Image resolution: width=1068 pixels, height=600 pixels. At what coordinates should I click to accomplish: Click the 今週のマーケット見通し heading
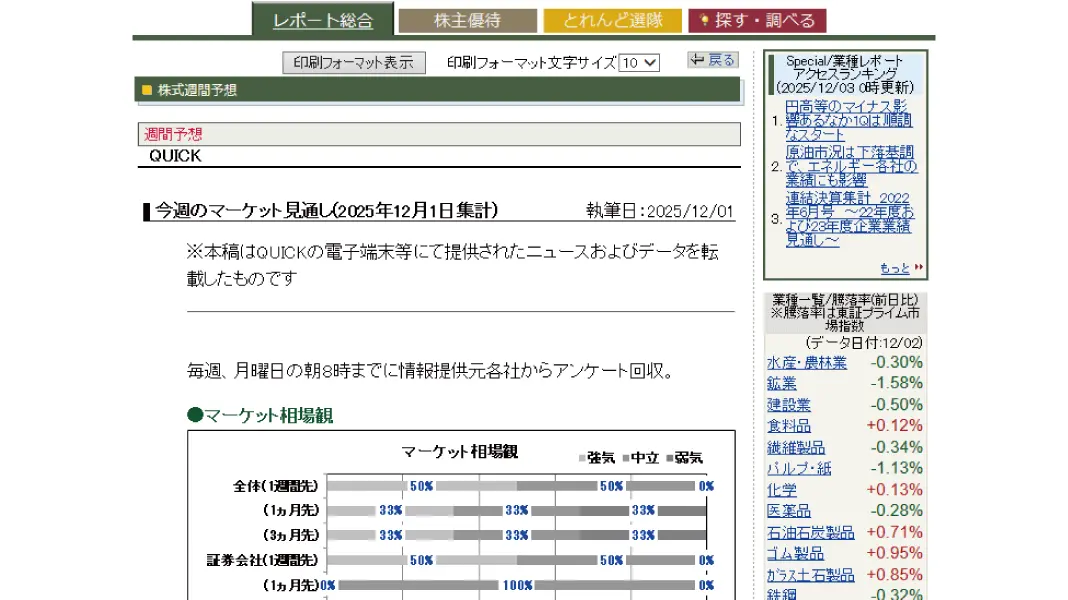point(326,210)
